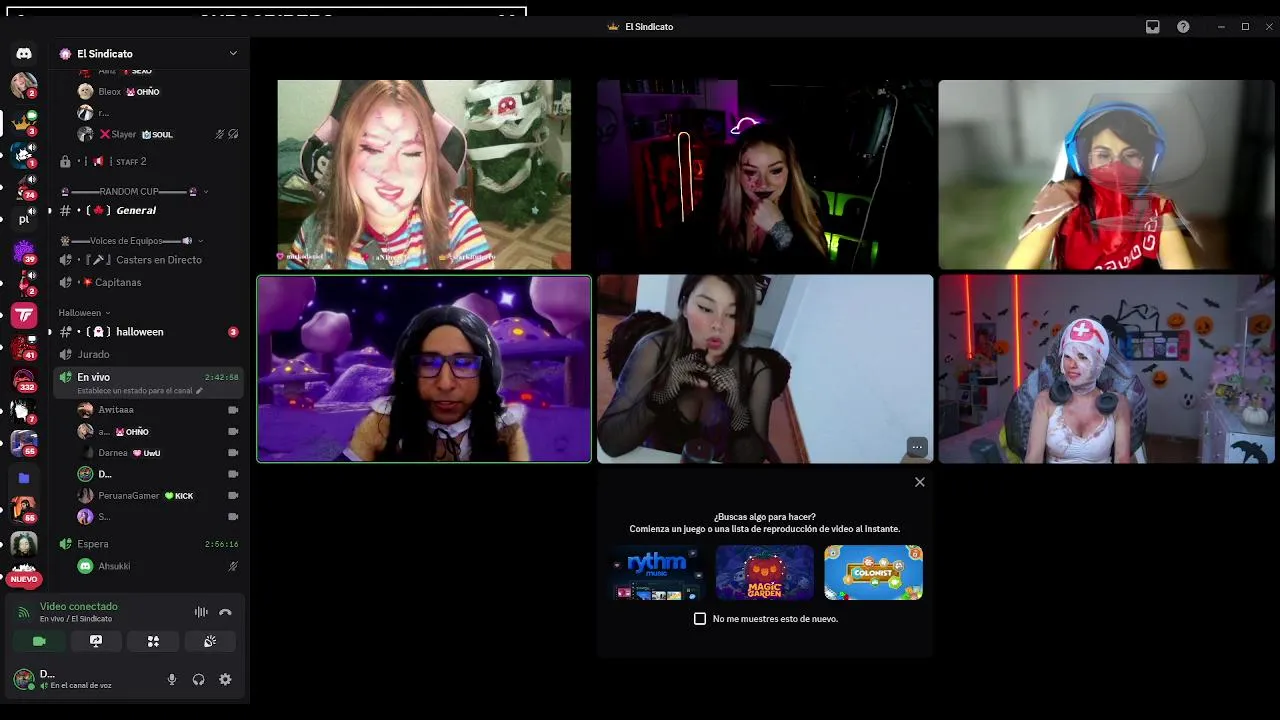
Task: Click Slayer's muted microphone icon
Action: point(219,134)
